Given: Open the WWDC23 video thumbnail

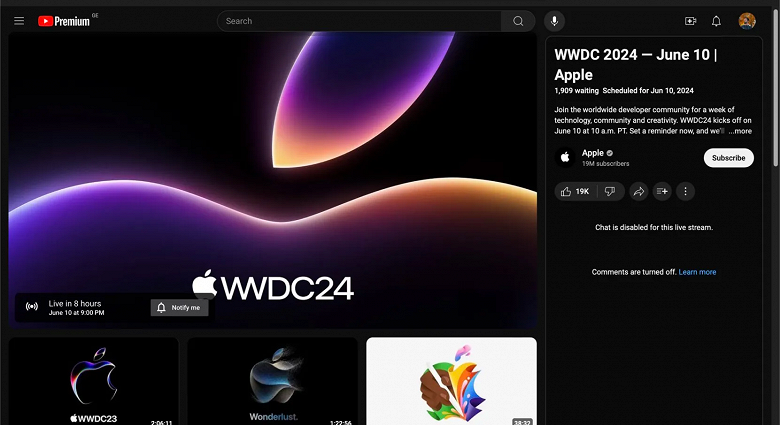Looking at the screenshot, I should (94, 381).
